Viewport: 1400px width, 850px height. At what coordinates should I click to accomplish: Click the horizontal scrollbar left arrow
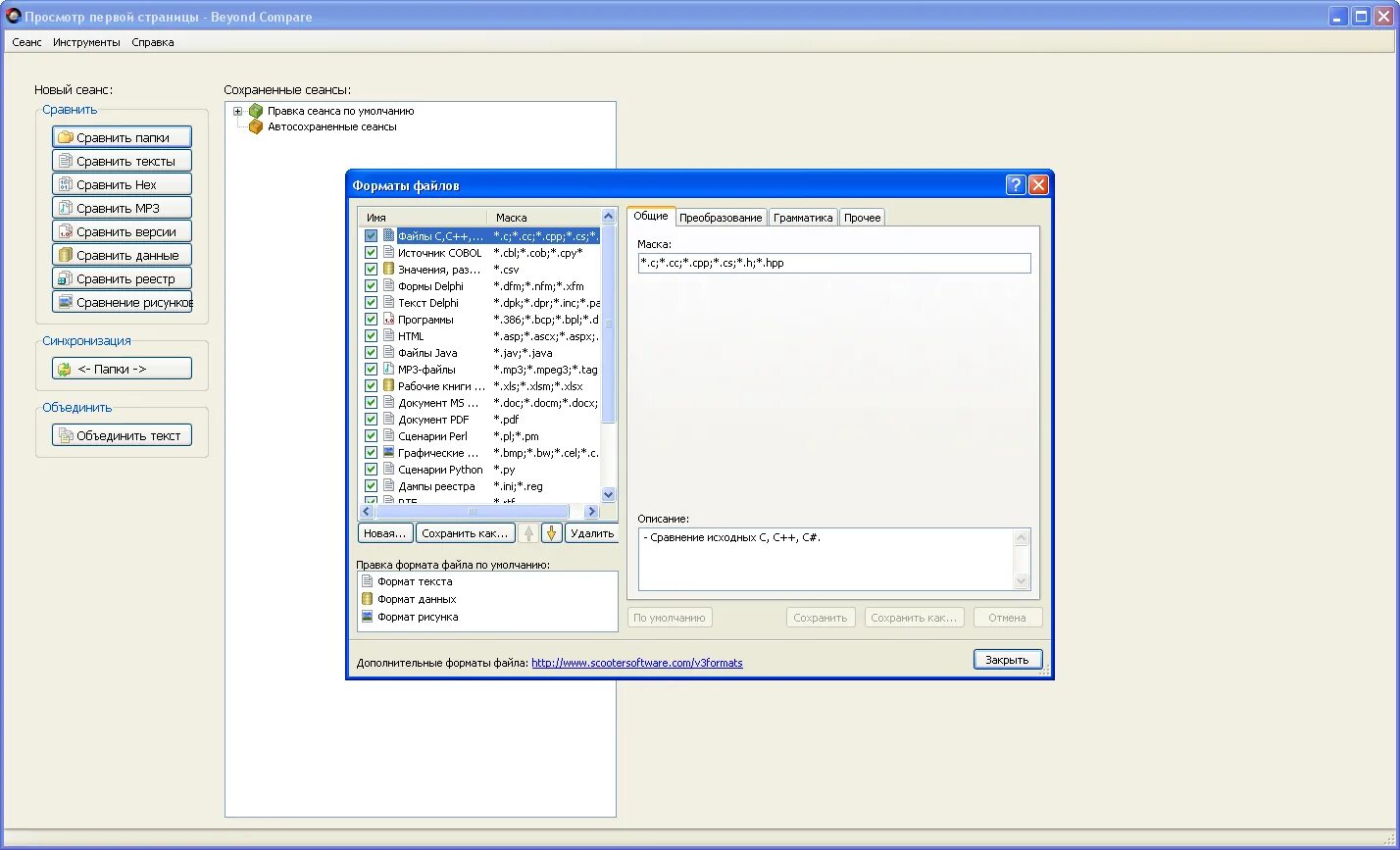(368, 512)
